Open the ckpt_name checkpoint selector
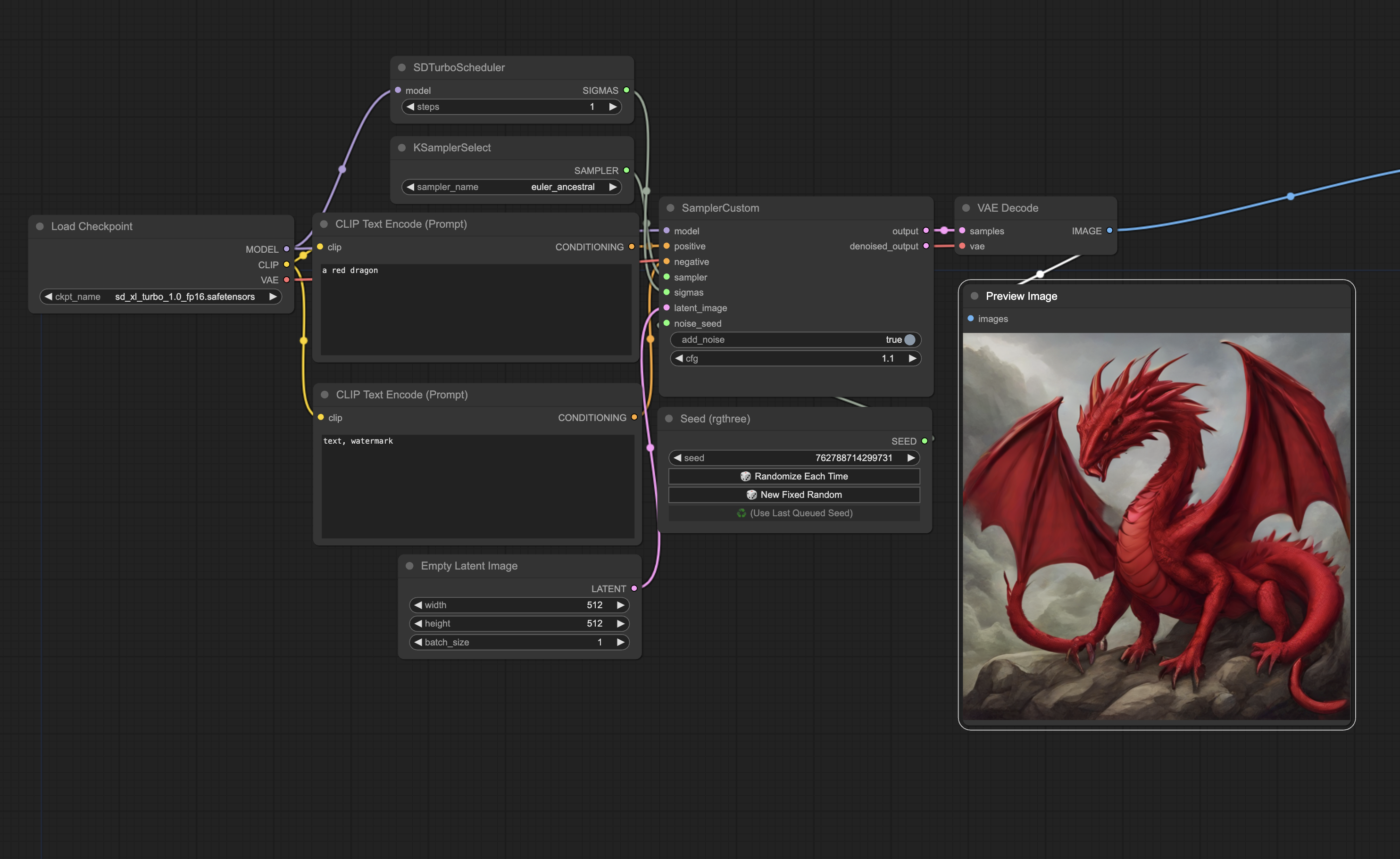 (184, 297)
